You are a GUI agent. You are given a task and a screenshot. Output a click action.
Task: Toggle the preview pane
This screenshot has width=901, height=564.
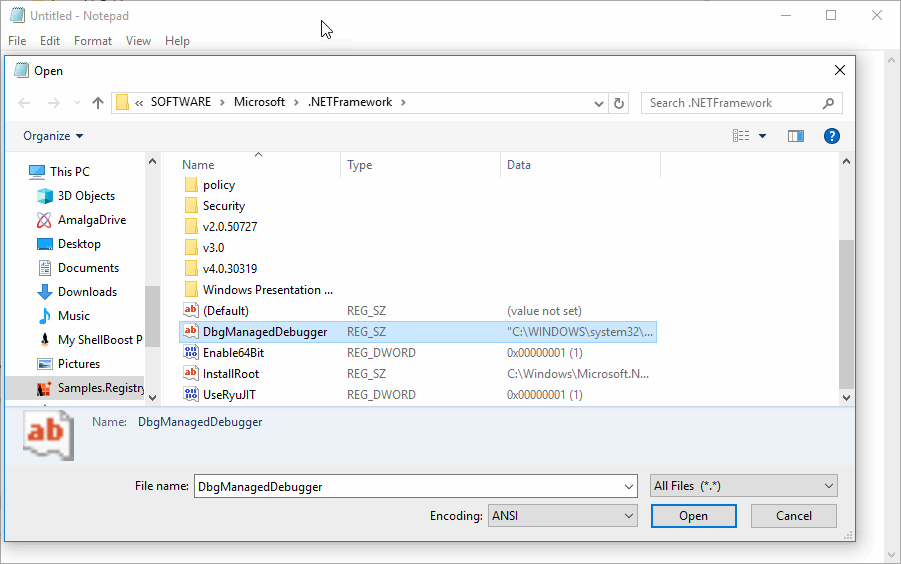(x=796, y=136)
